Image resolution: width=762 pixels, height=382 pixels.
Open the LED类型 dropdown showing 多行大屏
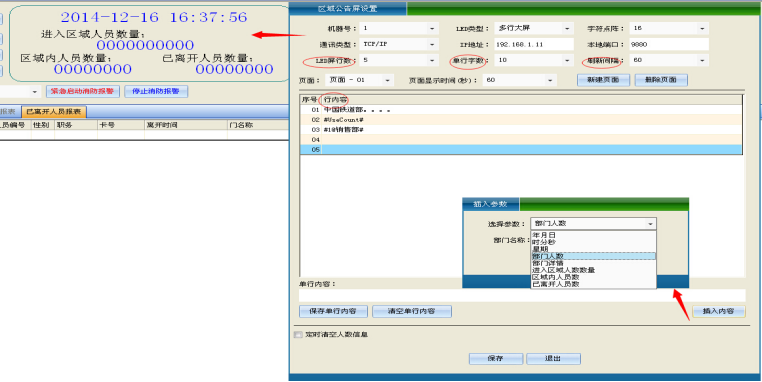[567, 29]
